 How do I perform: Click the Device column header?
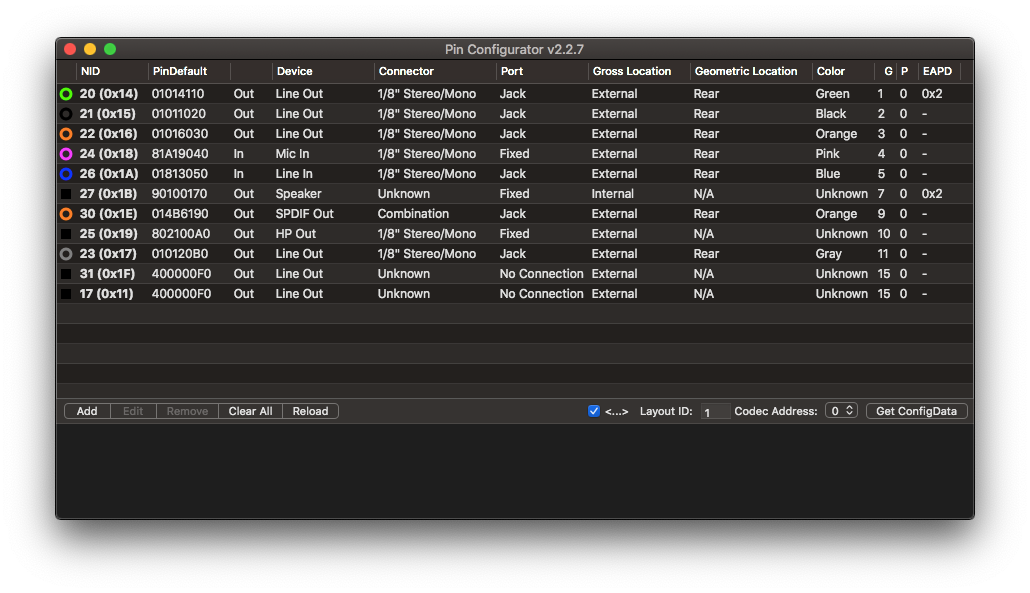pos(322,72)
